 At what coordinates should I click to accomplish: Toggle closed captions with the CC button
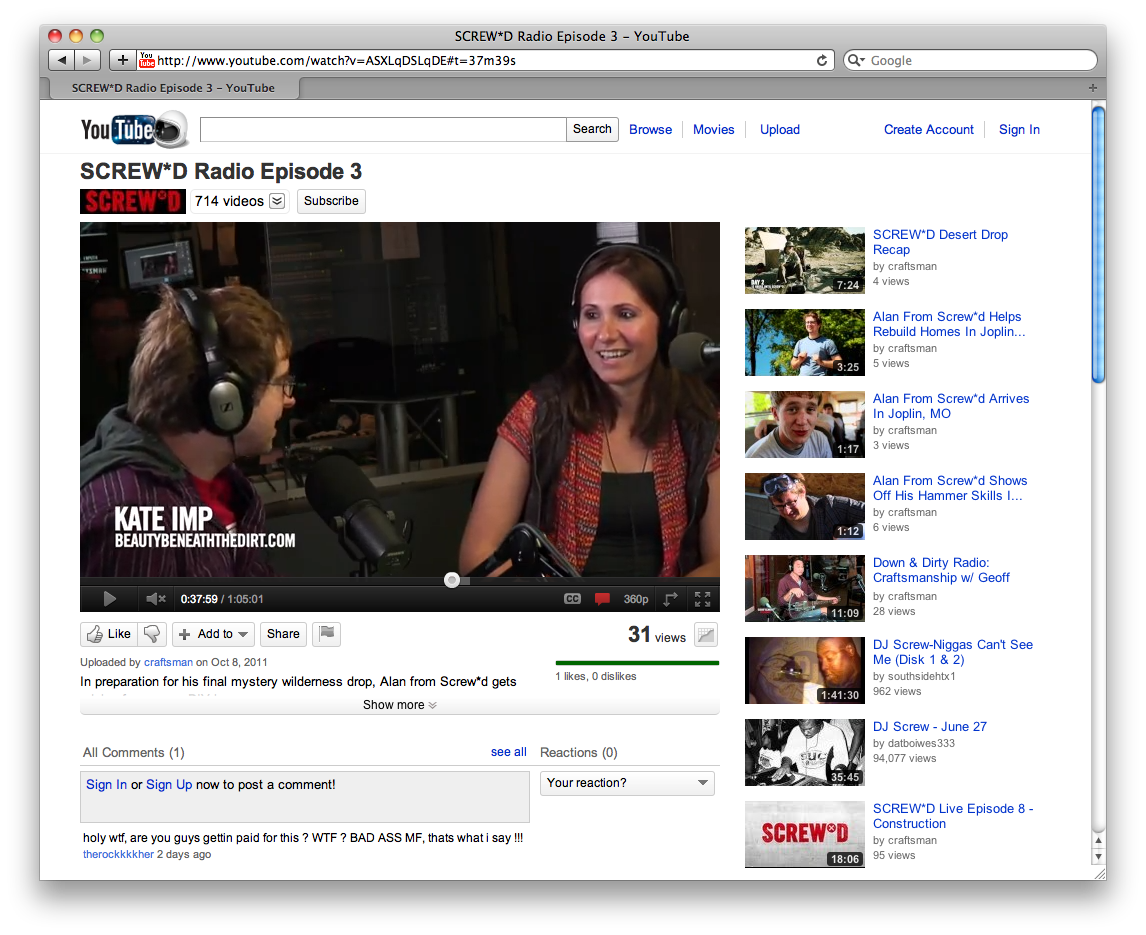[x=572, y=599]
